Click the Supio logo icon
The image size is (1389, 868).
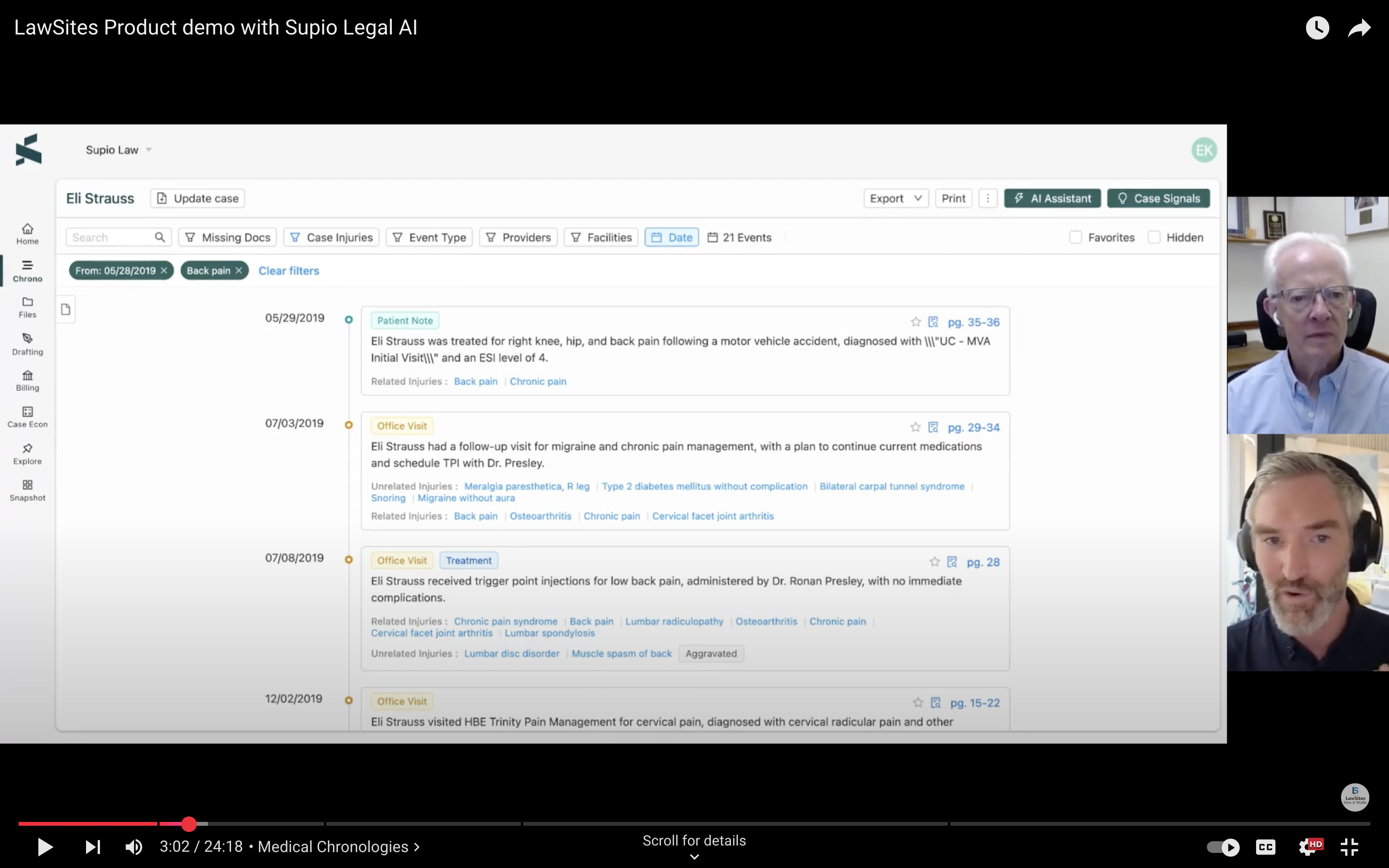tap(29, 150)
